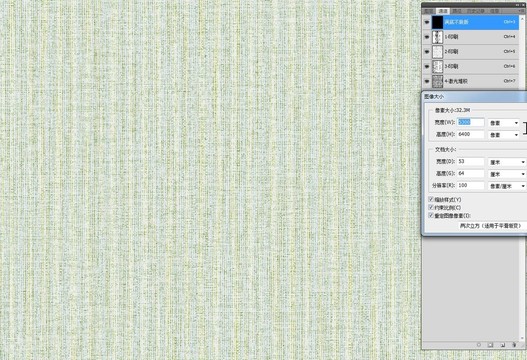Select the 4-激光堆积 channel thumbnail
The height and width of the screenshot is (360, 527).
click(x=437, y=81)
